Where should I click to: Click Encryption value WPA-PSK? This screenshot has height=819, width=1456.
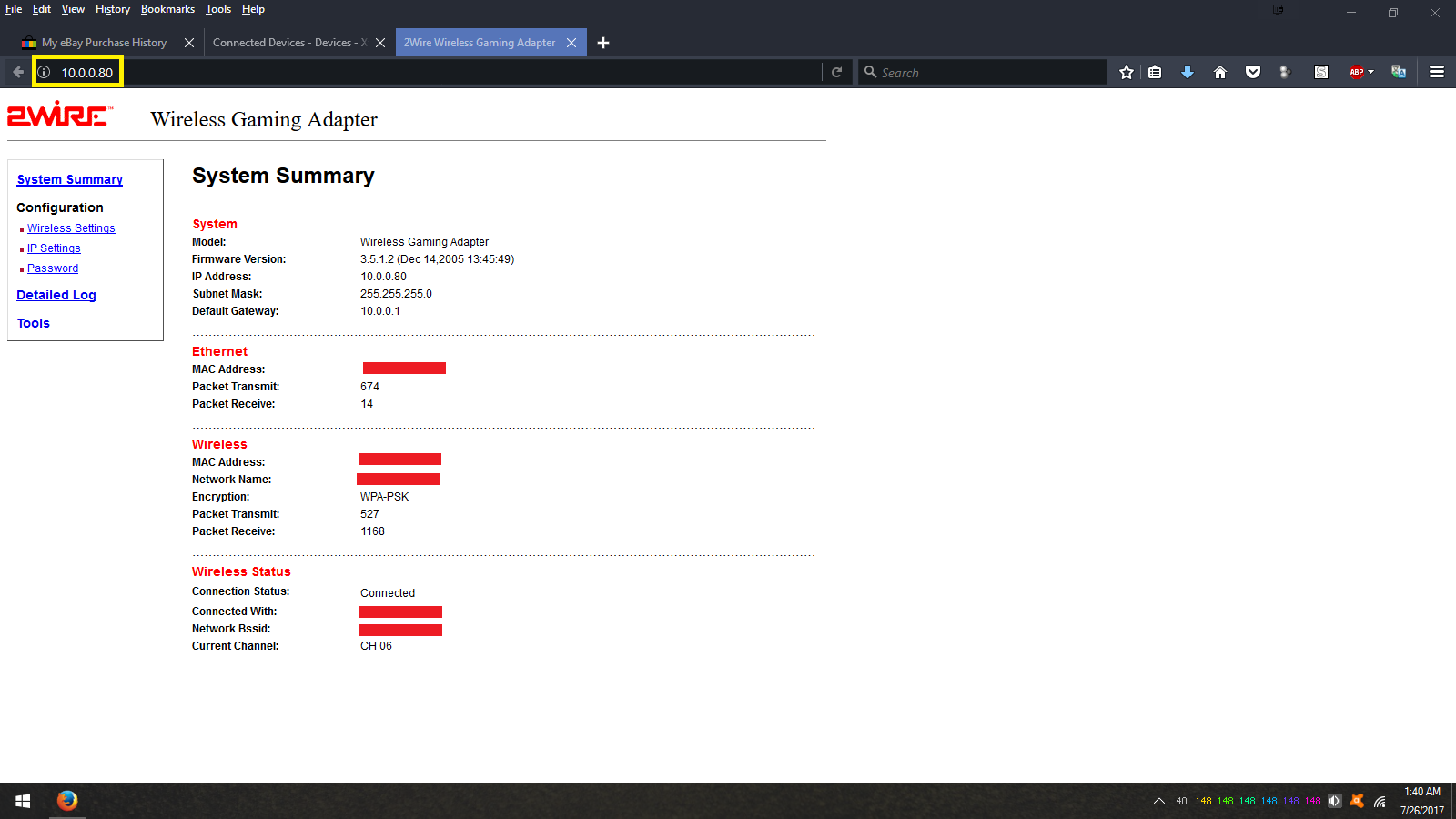[x=384, y=497]
